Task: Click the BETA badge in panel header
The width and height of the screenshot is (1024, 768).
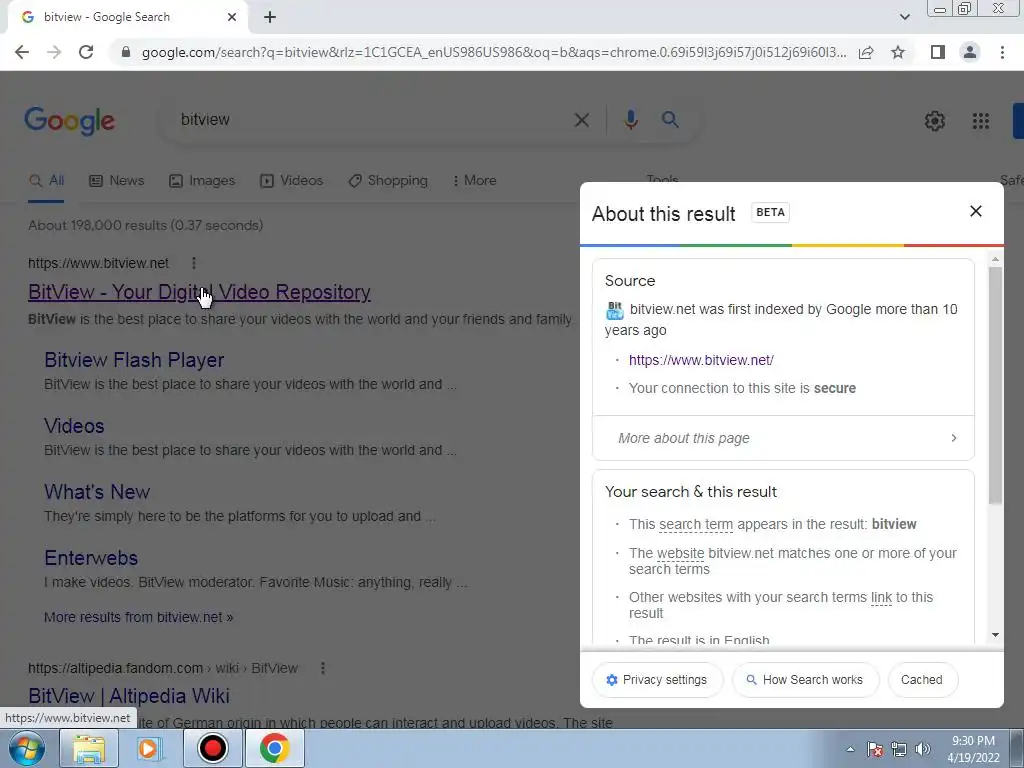Action: (x=771, y=212)
